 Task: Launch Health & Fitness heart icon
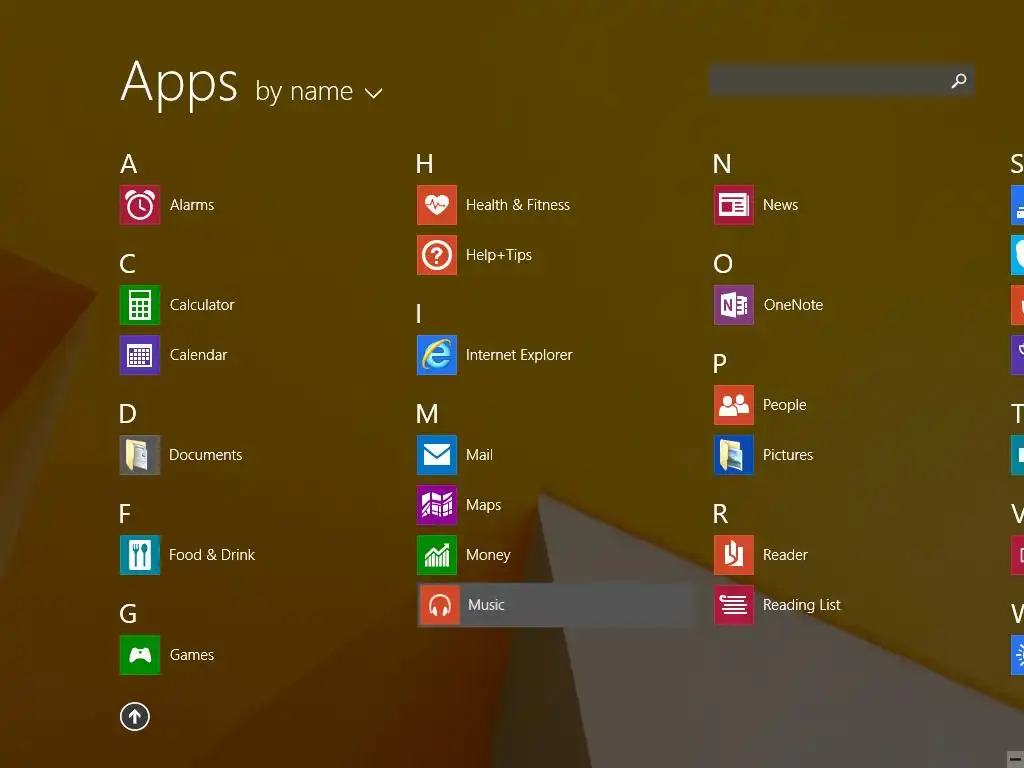pyautogui.click(x=437, y=205)
